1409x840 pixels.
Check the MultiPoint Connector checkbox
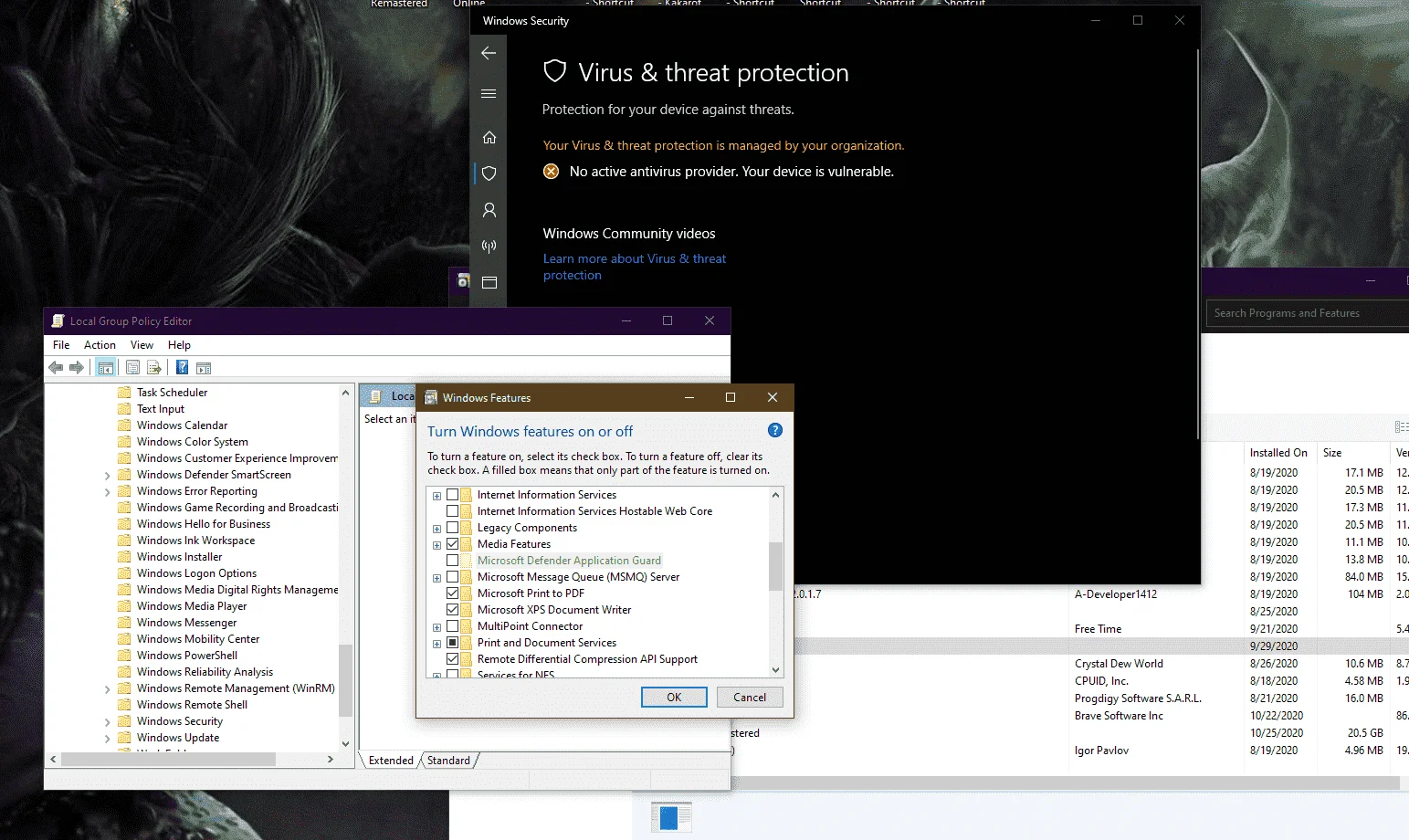(x=452, y=626)
